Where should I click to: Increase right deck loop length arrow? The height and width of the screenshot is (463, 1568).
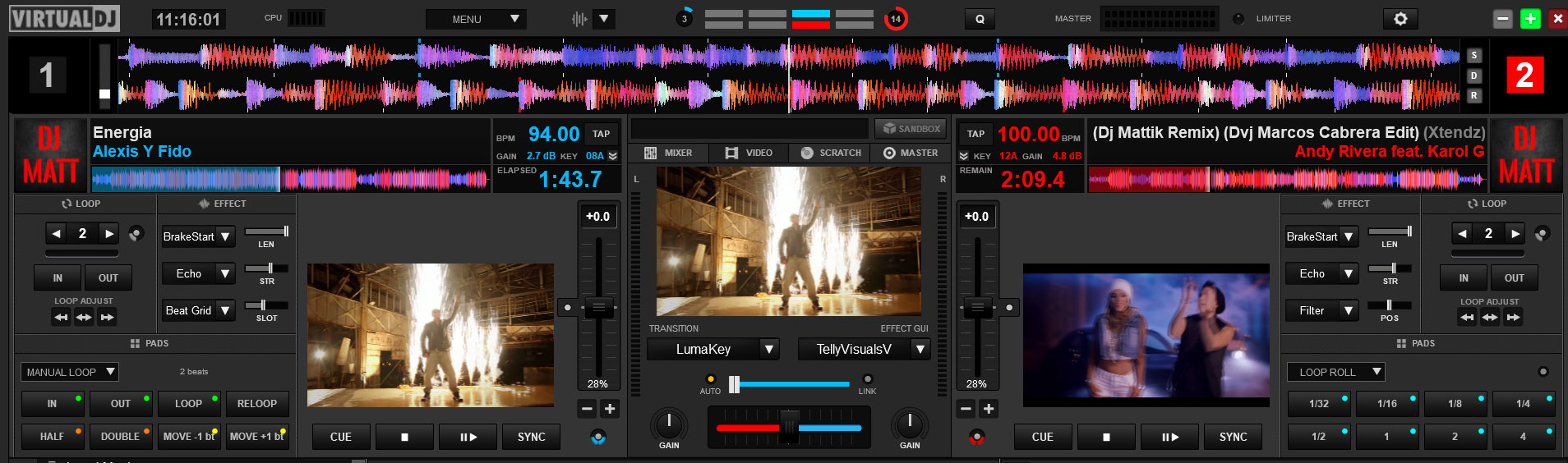point(1515,234)
